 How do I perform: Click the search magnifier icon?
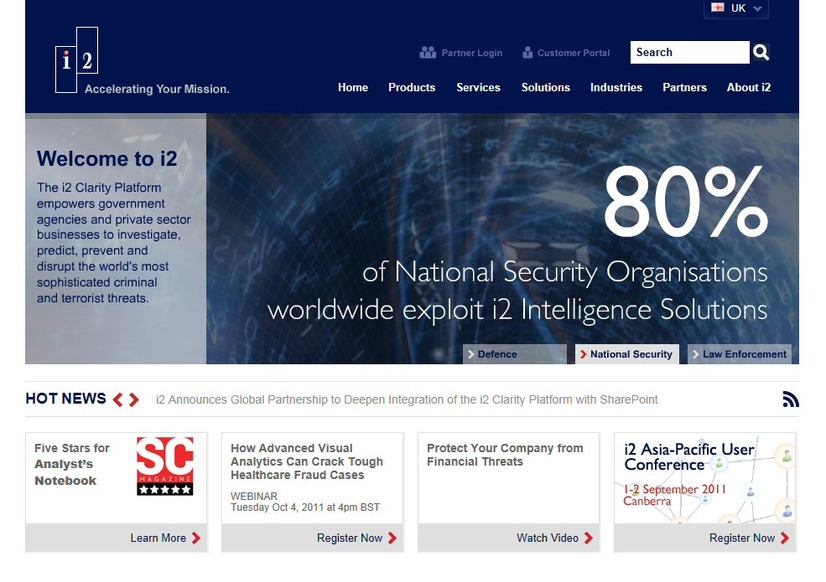tap(761, 52)
